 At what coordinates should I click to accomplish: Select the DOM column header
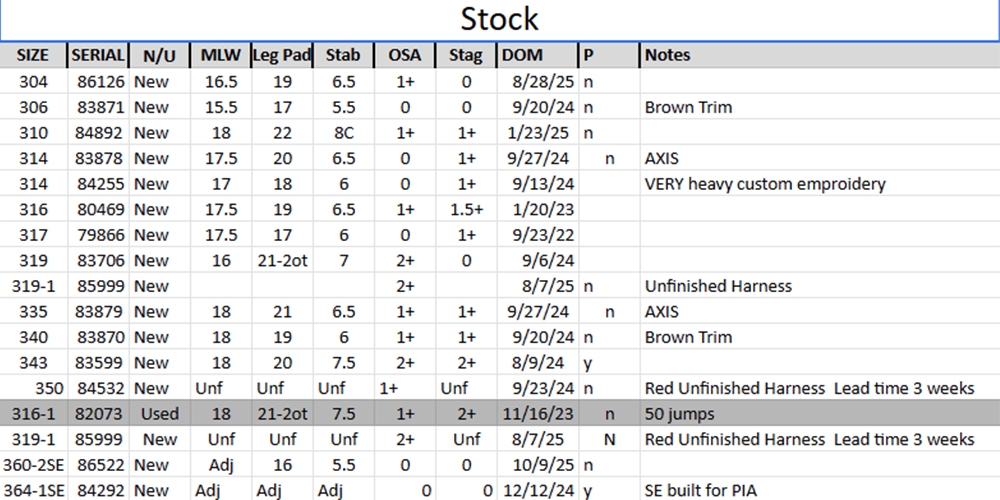coord(522,55)
